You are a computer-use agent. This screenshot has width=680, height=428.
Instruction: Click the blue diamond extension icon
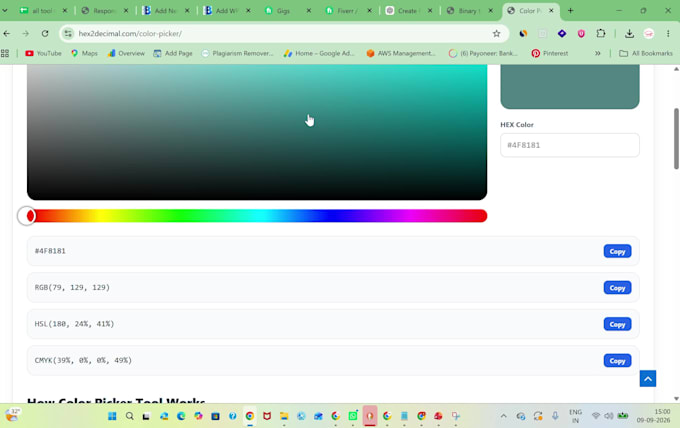point(562,33)
